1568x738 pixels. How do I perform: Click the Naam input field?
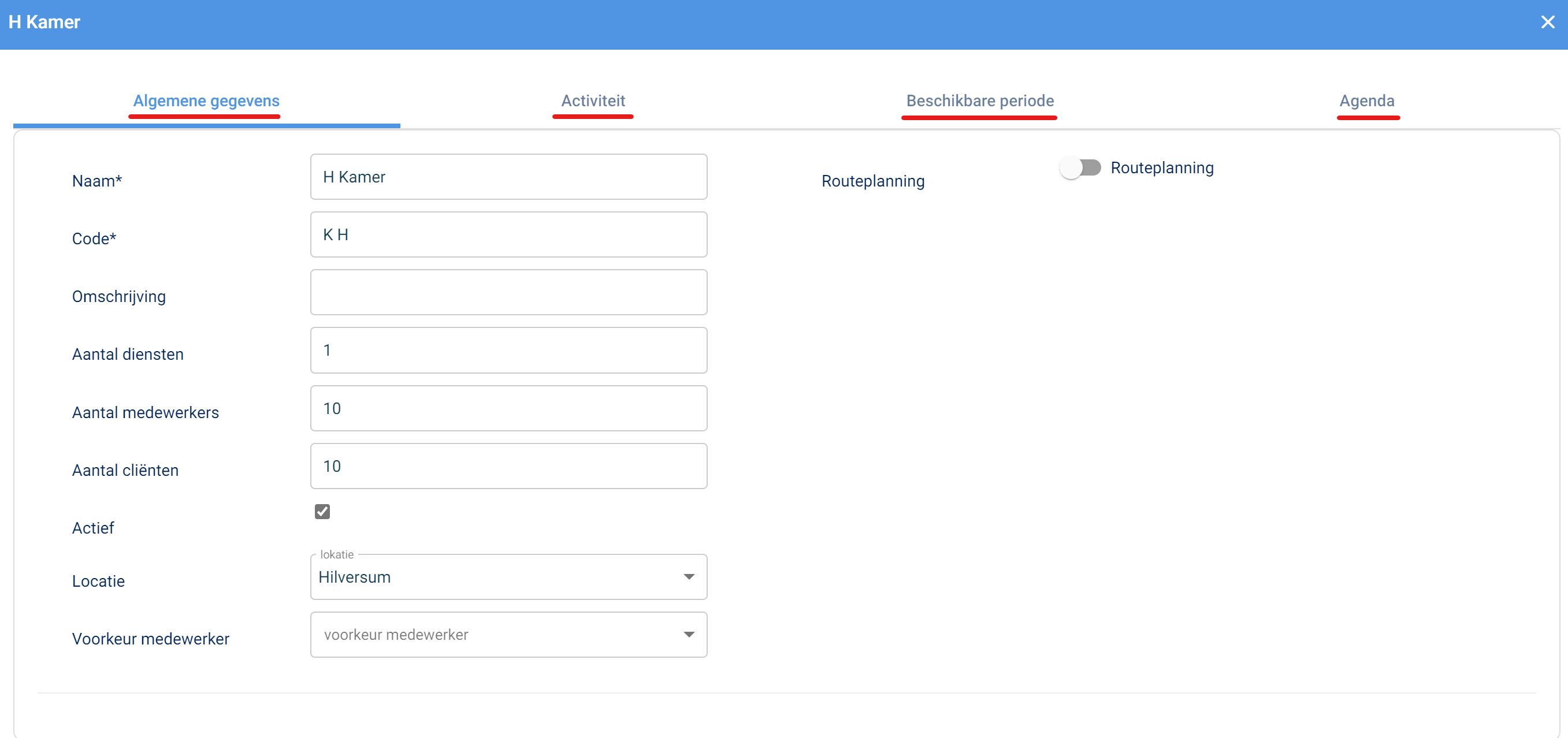pyautogui.click(x=509, y=177)
